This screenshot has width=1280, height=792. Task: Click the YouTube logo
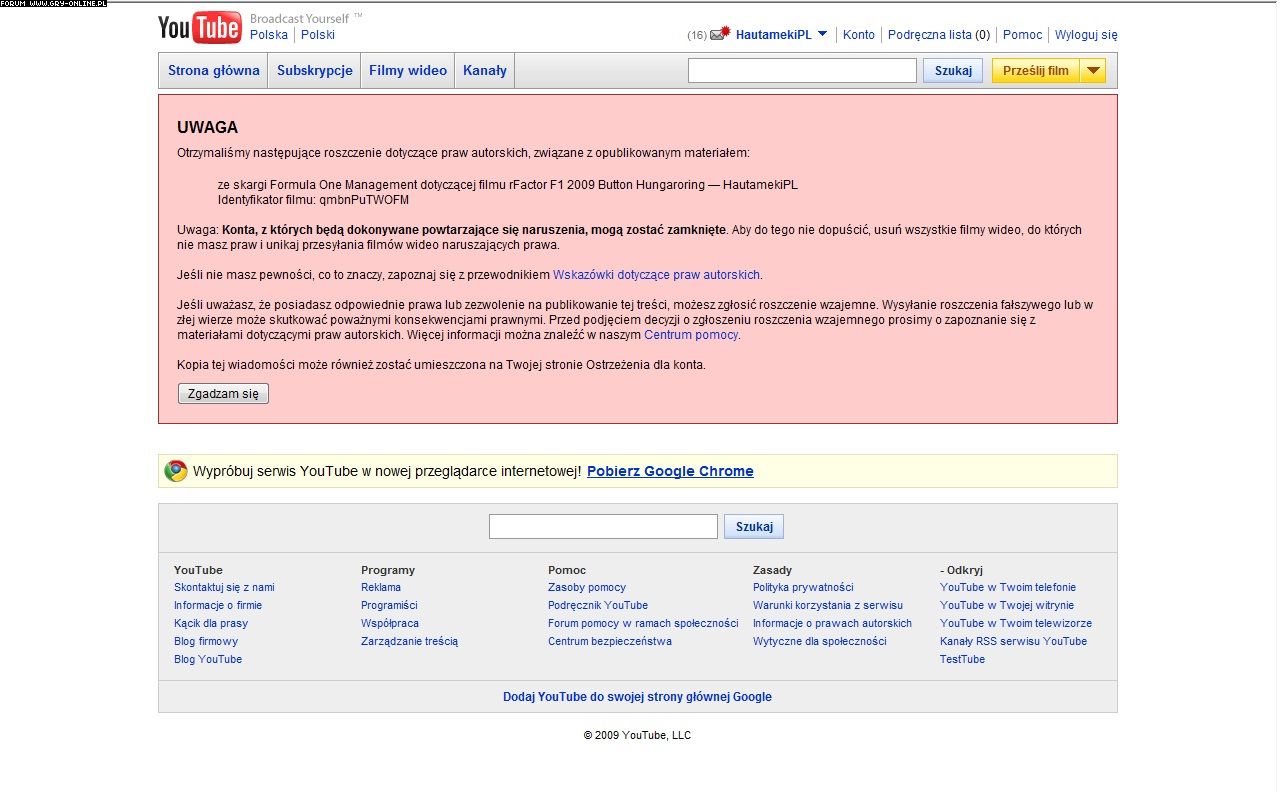click(x=199, y=28)
